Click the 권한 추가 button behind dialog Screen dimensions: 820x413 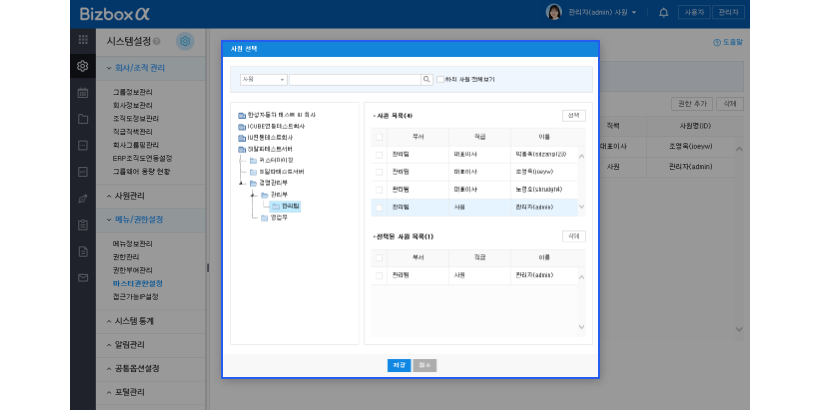click(x=692, y=104)
